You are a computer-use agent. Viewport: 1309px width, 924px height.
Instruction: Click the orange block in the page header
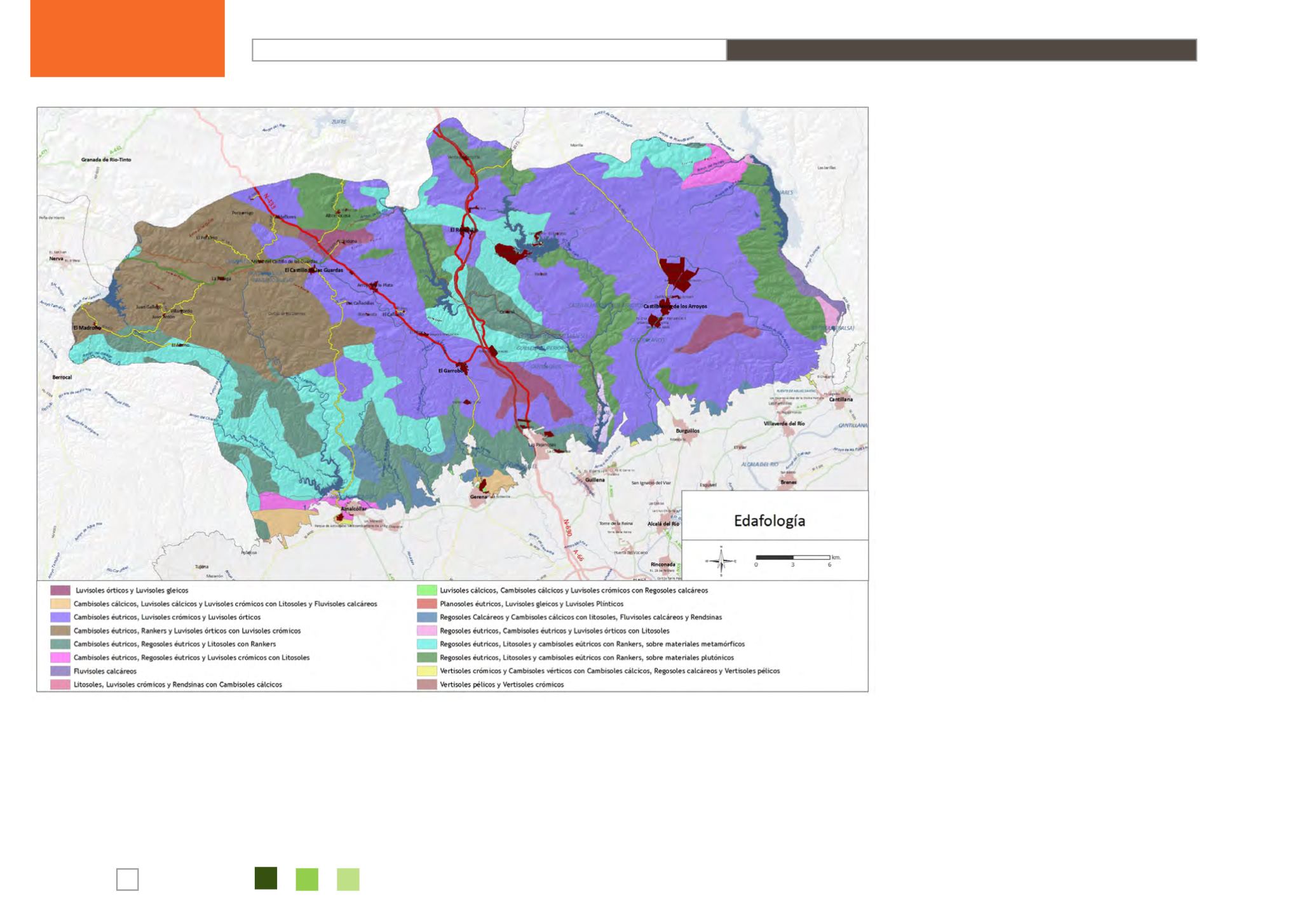click(x=127, y=39)
